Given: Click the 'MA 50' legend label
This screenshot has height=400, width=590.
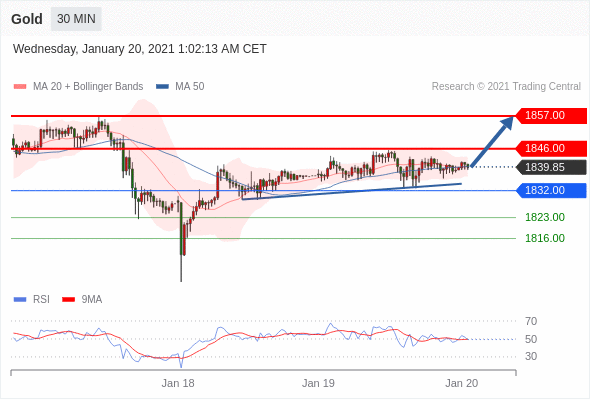Looking at the screenshot, I should (x=190, y=87).
